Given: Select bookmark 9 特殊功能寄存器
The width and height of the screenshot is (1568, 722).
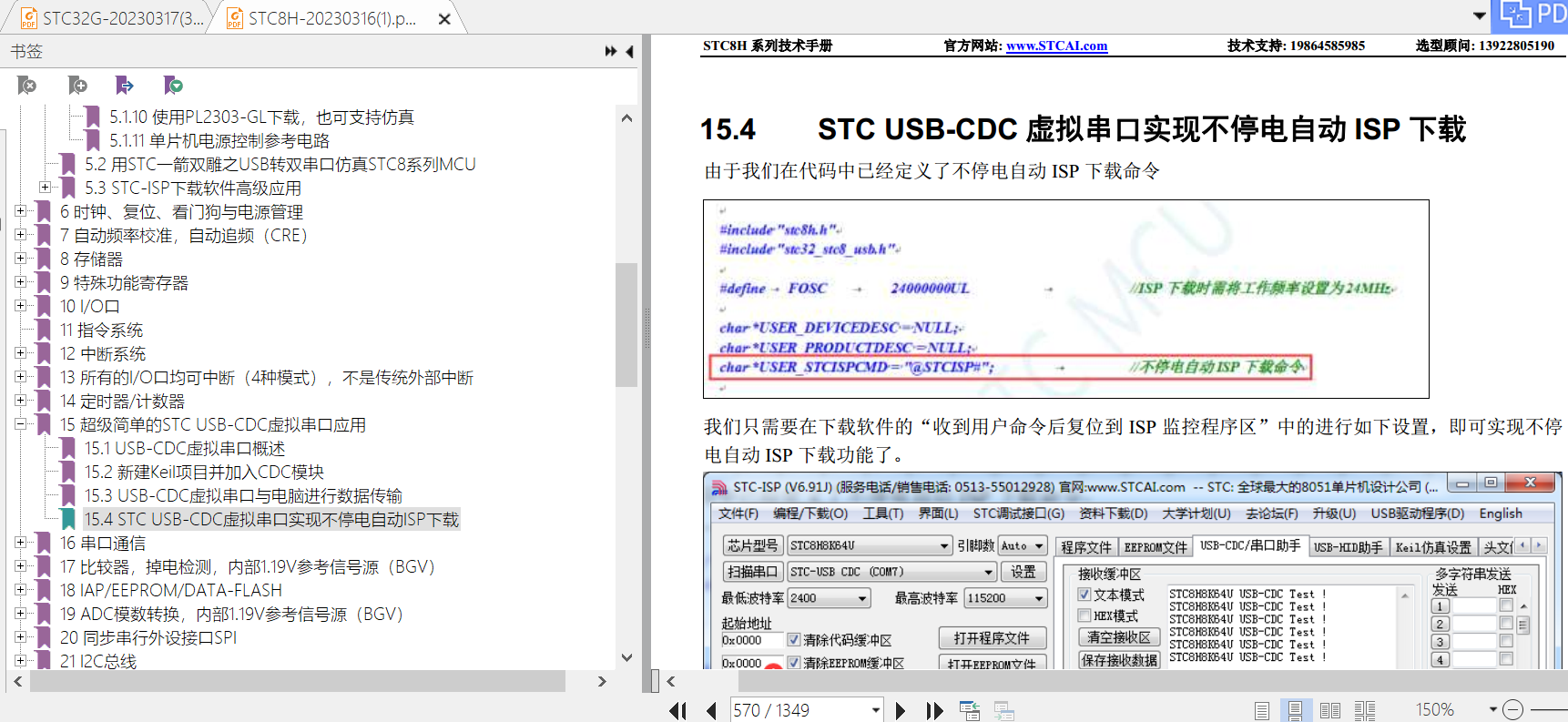Looking at the screenshot, I should 124,282.
